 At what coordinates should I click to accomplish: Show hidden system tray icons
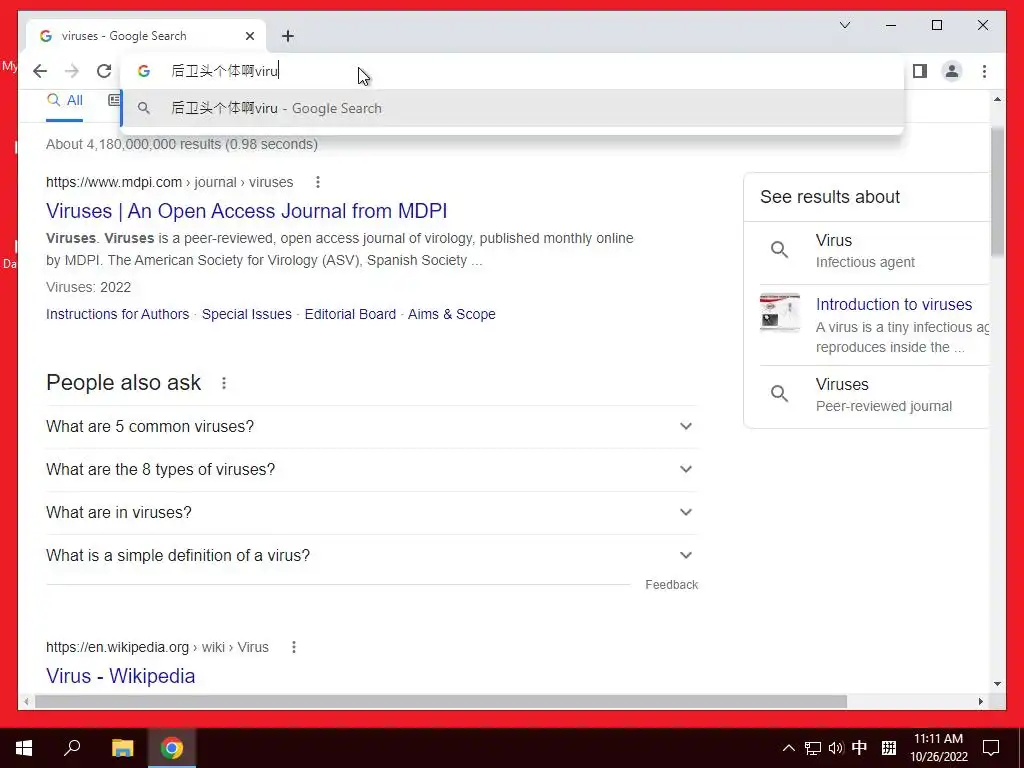[x=789, y=748]
